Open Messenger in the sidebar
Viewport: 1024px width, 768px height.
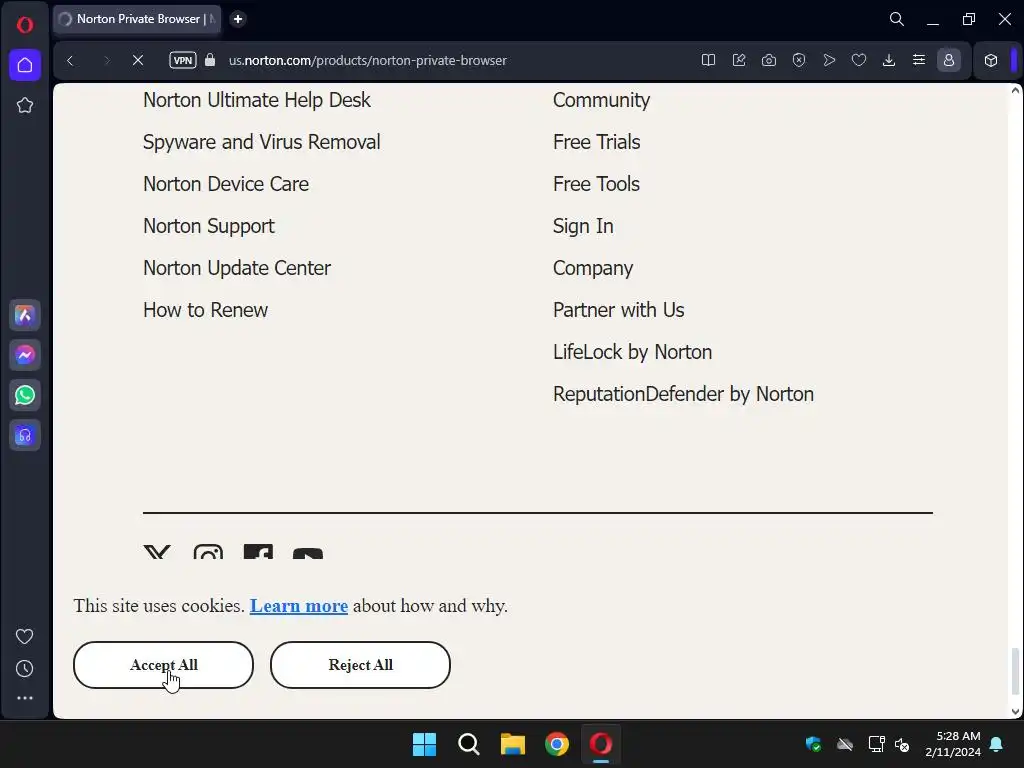25,355
